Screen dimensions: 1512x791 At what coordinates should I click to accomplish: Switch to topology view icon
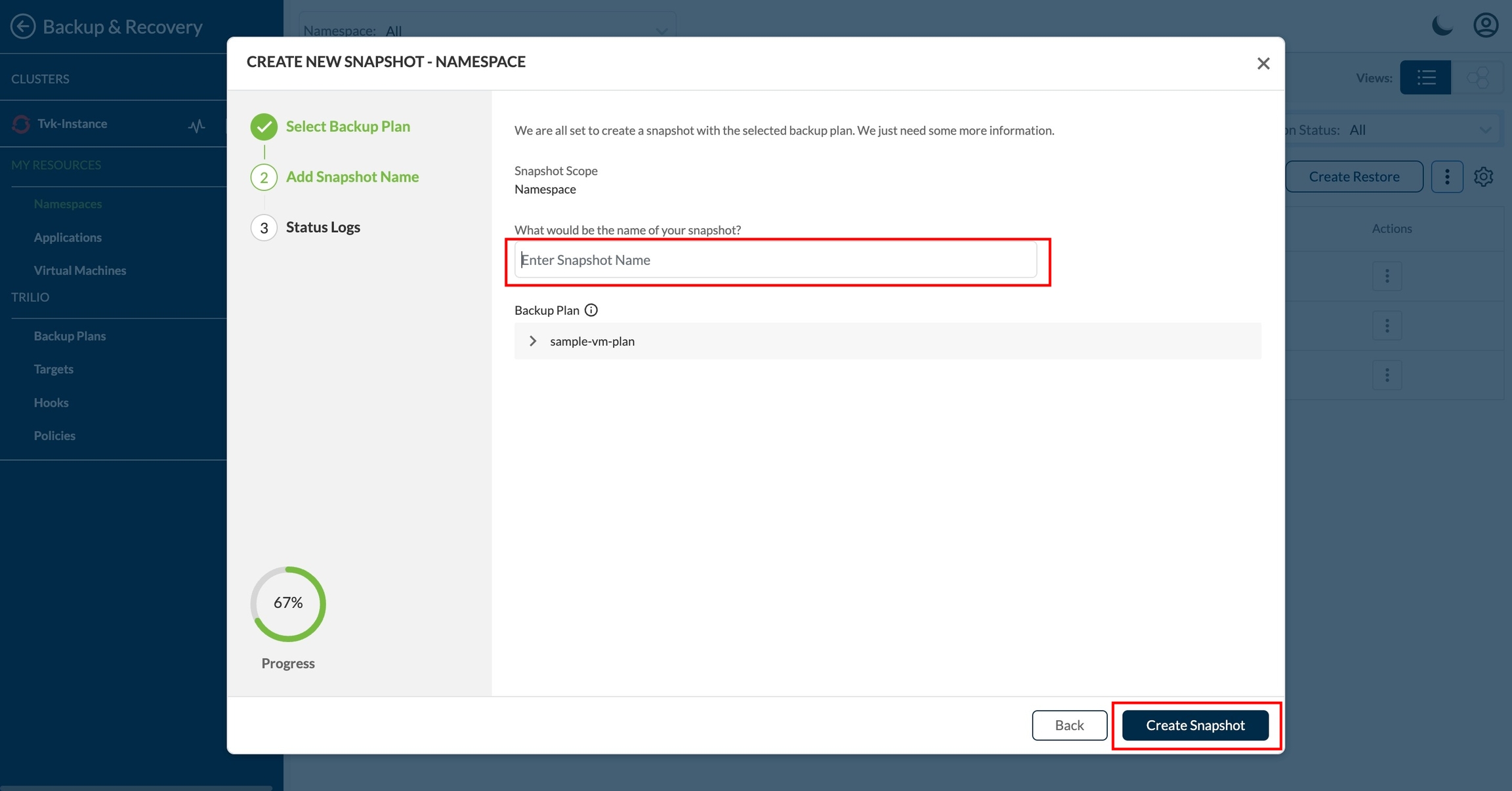(1477, 78)
